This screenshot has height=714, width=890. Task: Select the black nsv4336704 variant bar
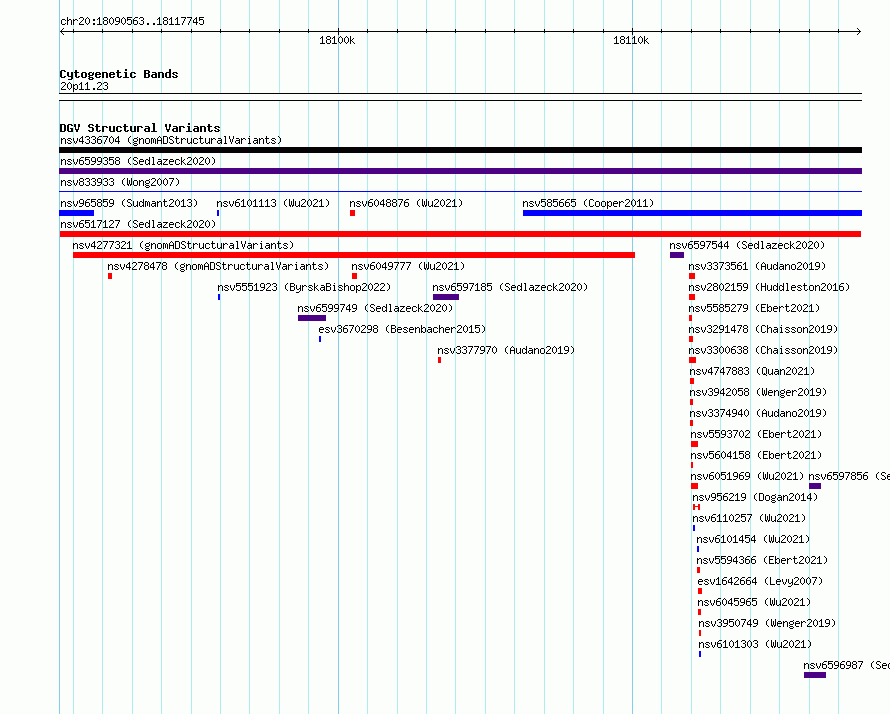[460, 150]
